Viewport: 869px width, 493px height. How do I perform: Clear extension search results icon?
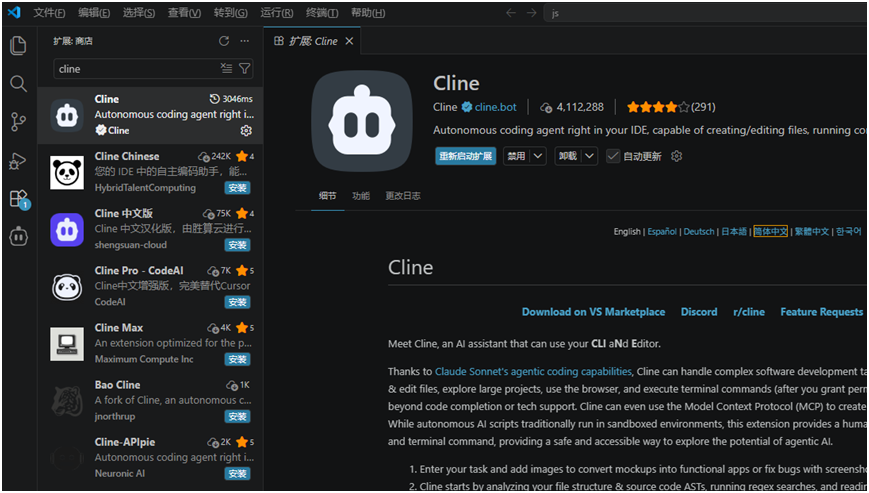[x=226, y=68]
